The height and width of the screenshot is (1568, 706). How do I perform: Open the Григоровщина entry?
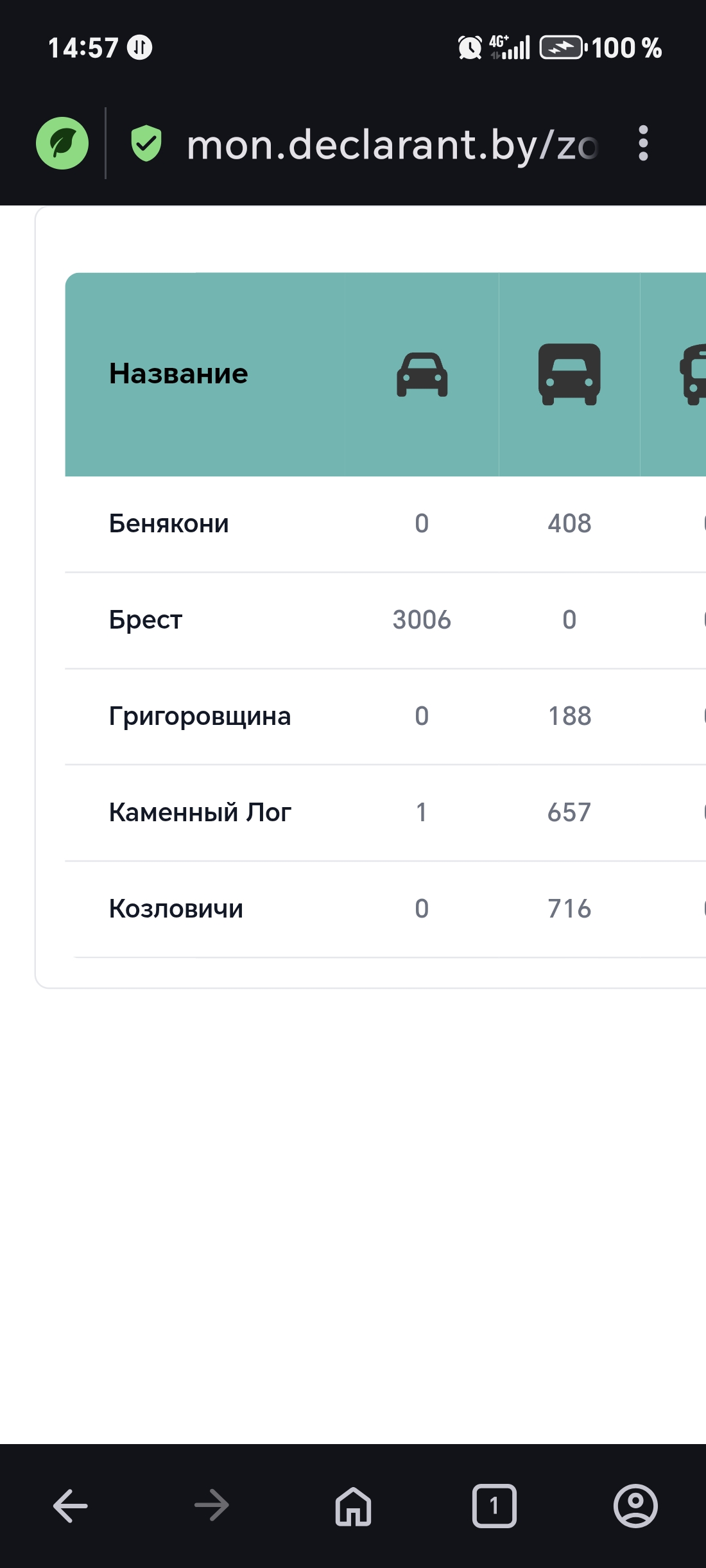point(200,717)
